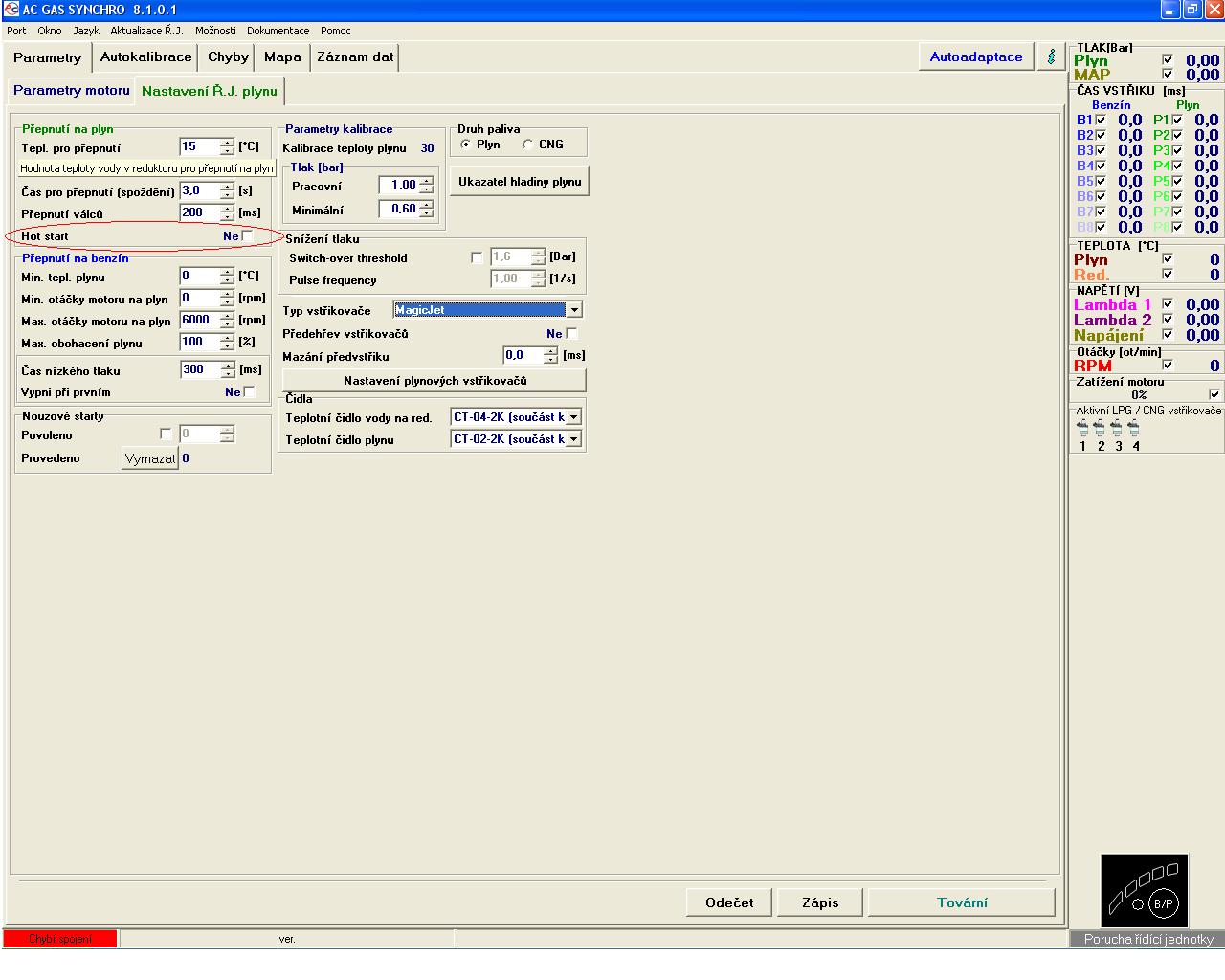Click the Tepl. pro přepnutí input field
This screenshot has height=980, width=1225.
(x=199, y=146)
